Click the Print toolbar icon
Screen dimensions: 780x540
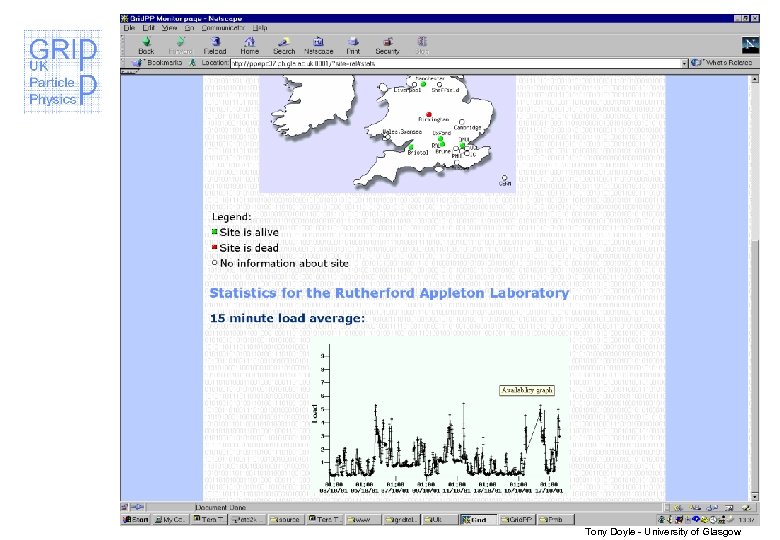click(353, 44)
